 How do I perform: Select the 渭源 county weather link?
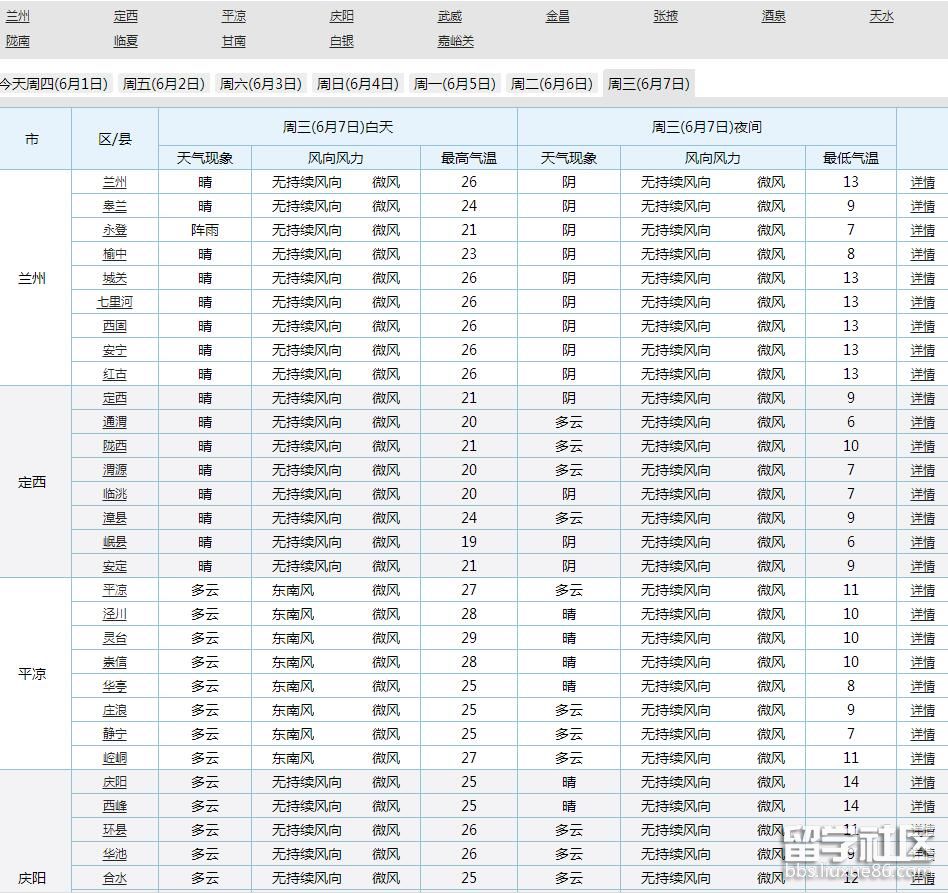[x=113, y=470]
